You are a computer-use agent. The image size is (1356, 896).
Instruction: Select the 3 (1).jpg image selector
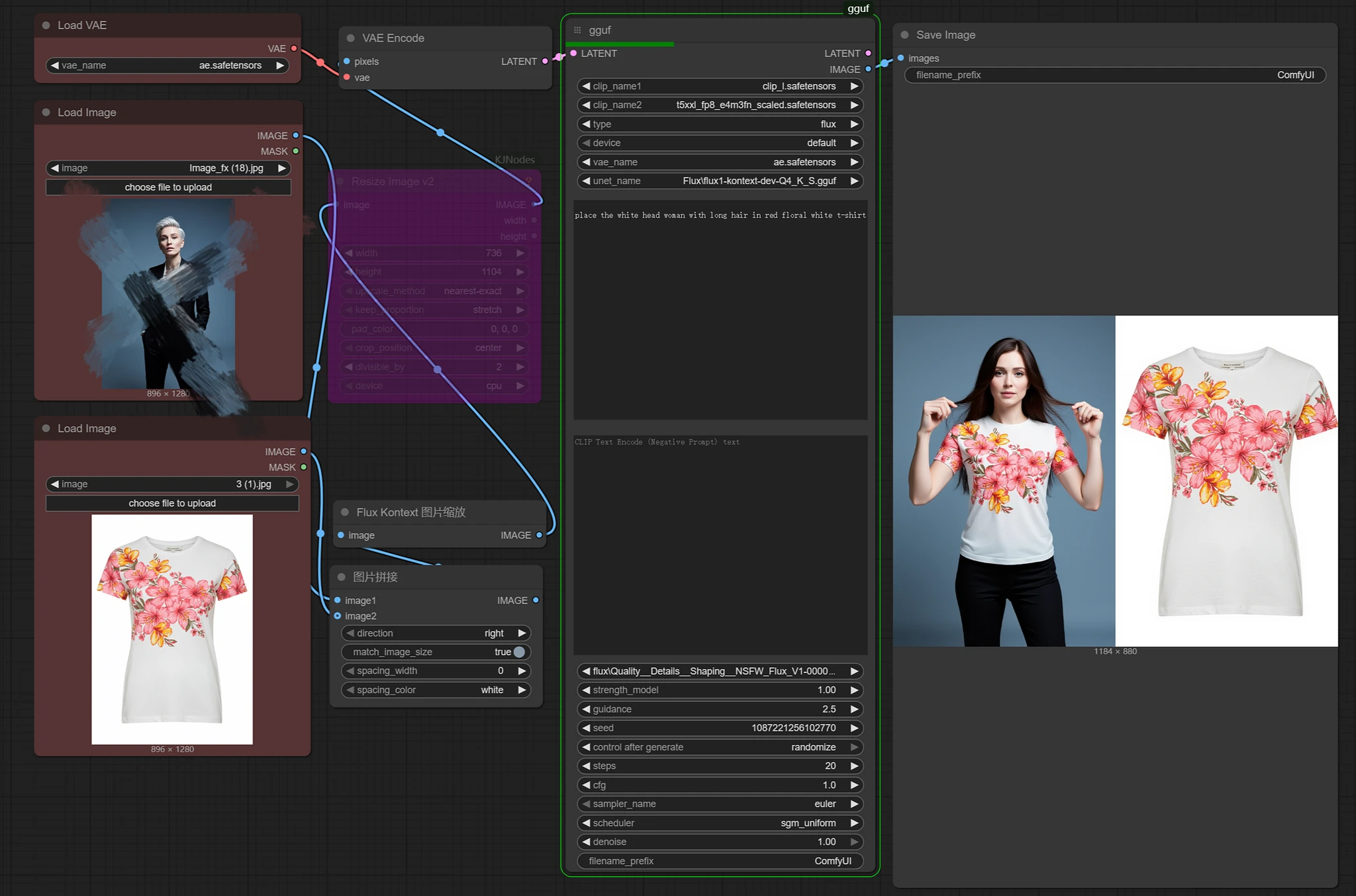[x=172, y=484]
